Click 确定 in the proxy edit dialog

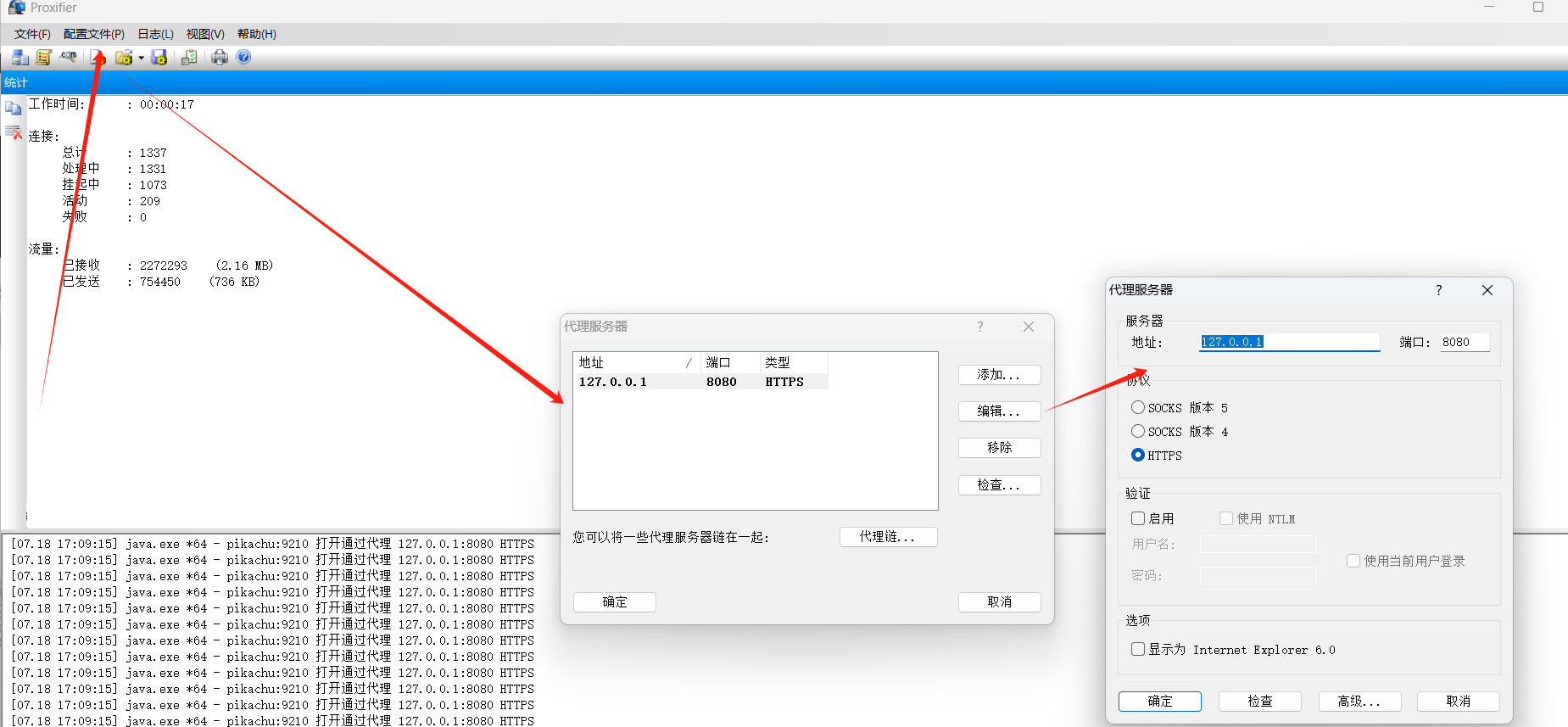[x=1160, y=702]
